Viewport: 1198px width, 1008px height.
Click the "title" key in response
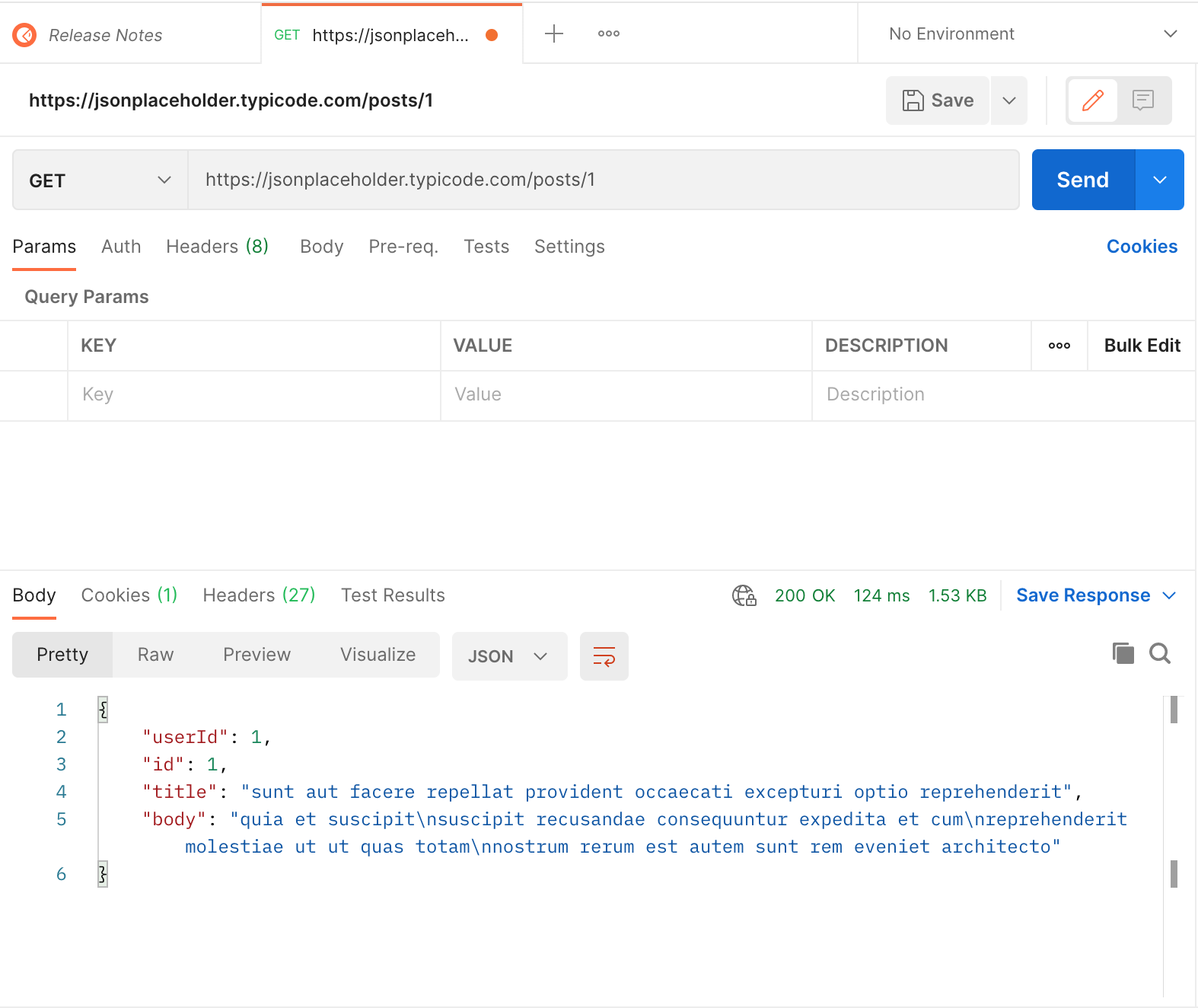point(180,792)
